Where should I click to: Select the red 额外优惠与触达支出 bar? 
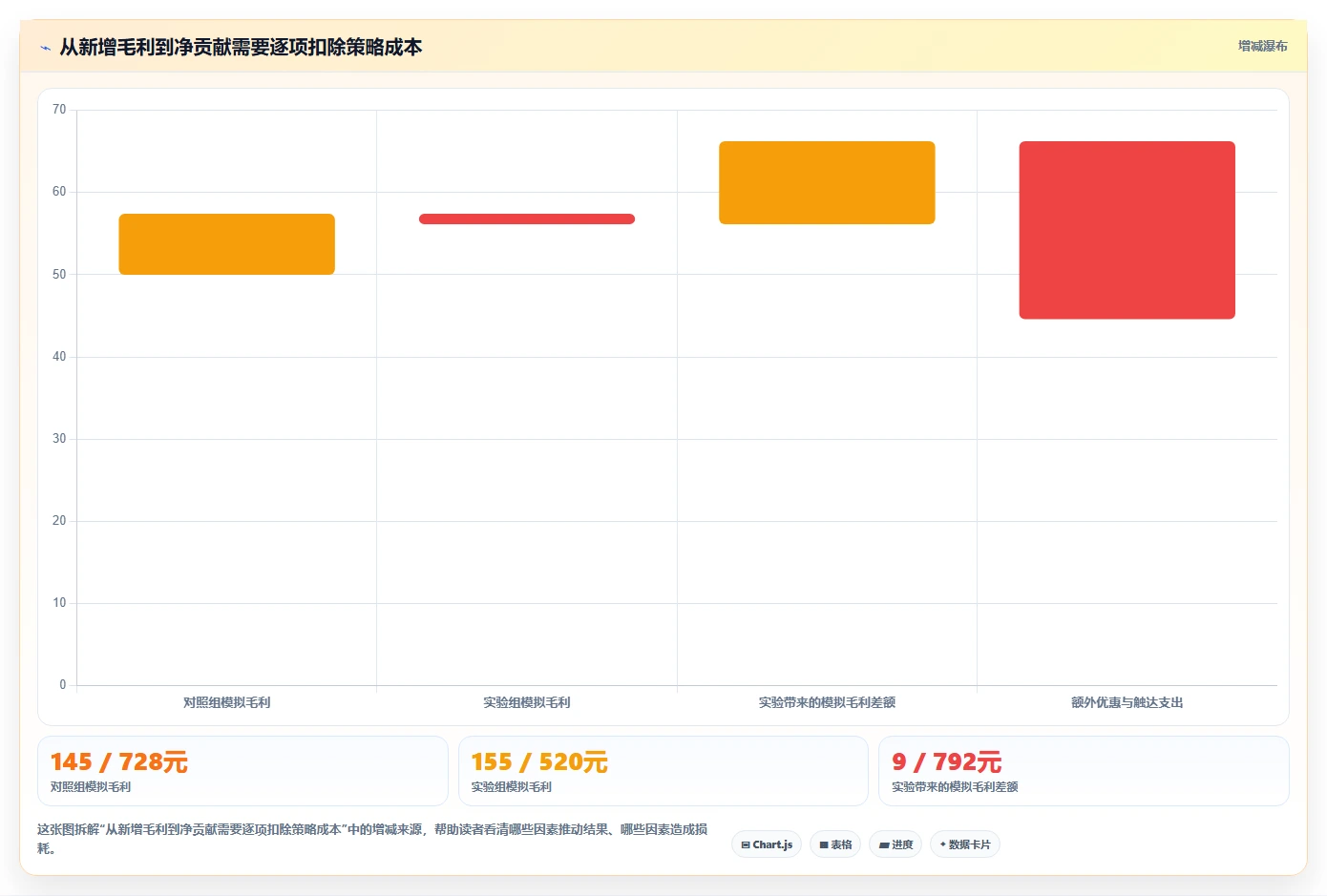pyautogui.click(x=1127, y=230)
